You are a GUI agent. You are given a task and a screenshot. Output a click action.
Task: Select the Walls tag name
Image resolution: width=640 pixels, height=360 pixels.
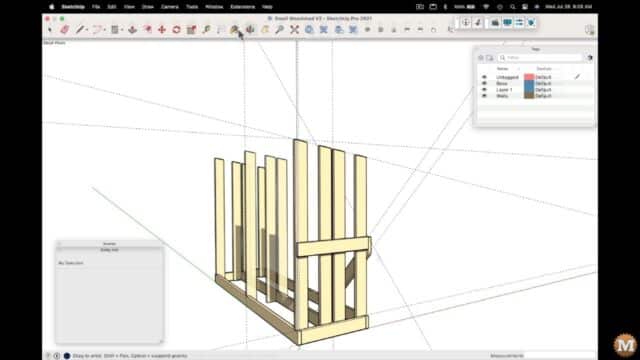pyautogui.click(x=502, y=96)
